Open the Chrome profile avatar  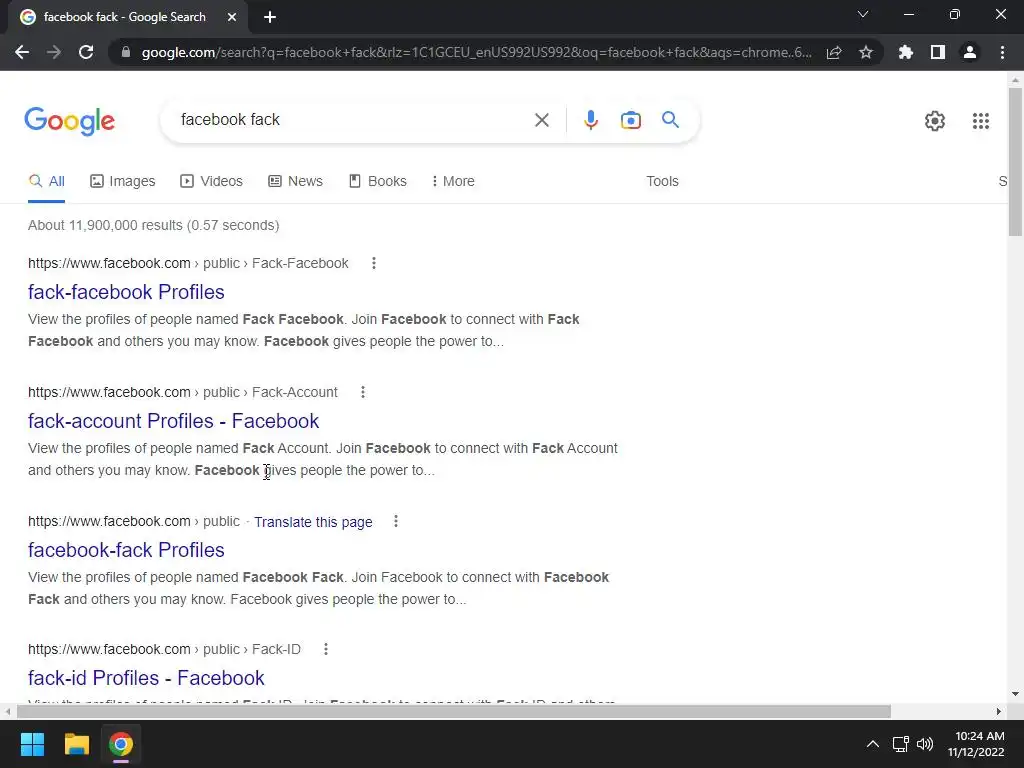[970, 52]
